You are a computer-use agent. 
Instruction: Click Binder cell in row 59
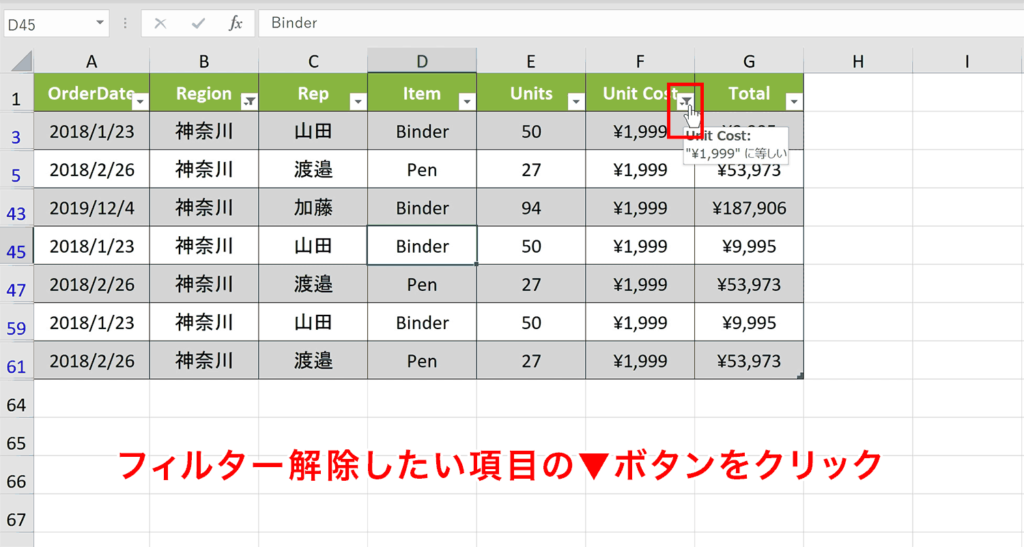(x=422, y=322)
